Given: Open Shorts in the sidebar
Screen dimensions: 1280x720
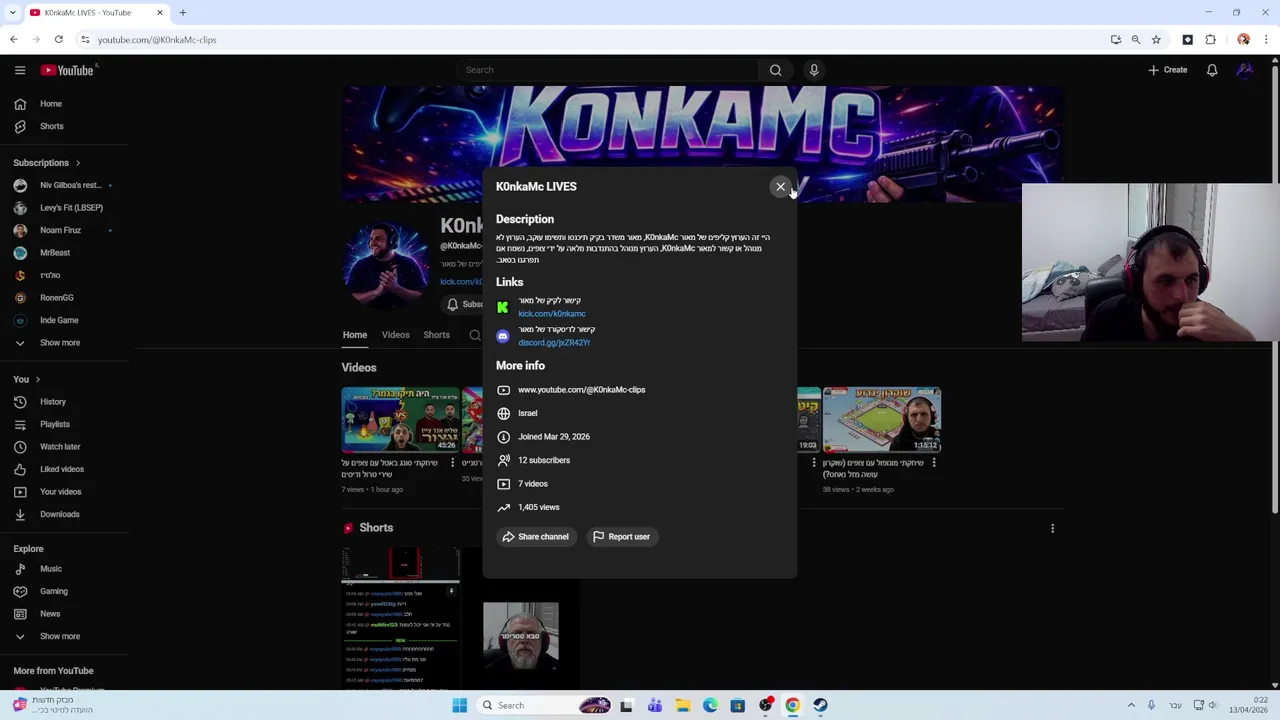Looking at the screenshot, I should coord(64,126).
